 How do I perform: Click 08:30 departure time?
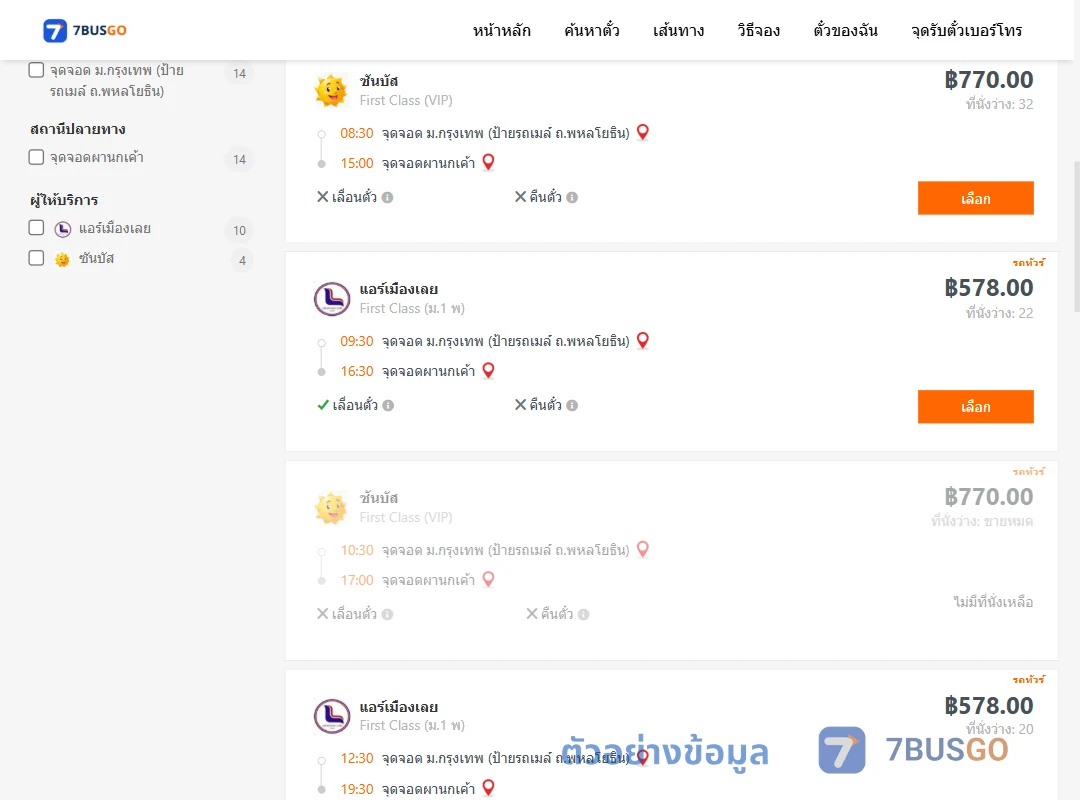pyautogui.click(x=357, y=133)
